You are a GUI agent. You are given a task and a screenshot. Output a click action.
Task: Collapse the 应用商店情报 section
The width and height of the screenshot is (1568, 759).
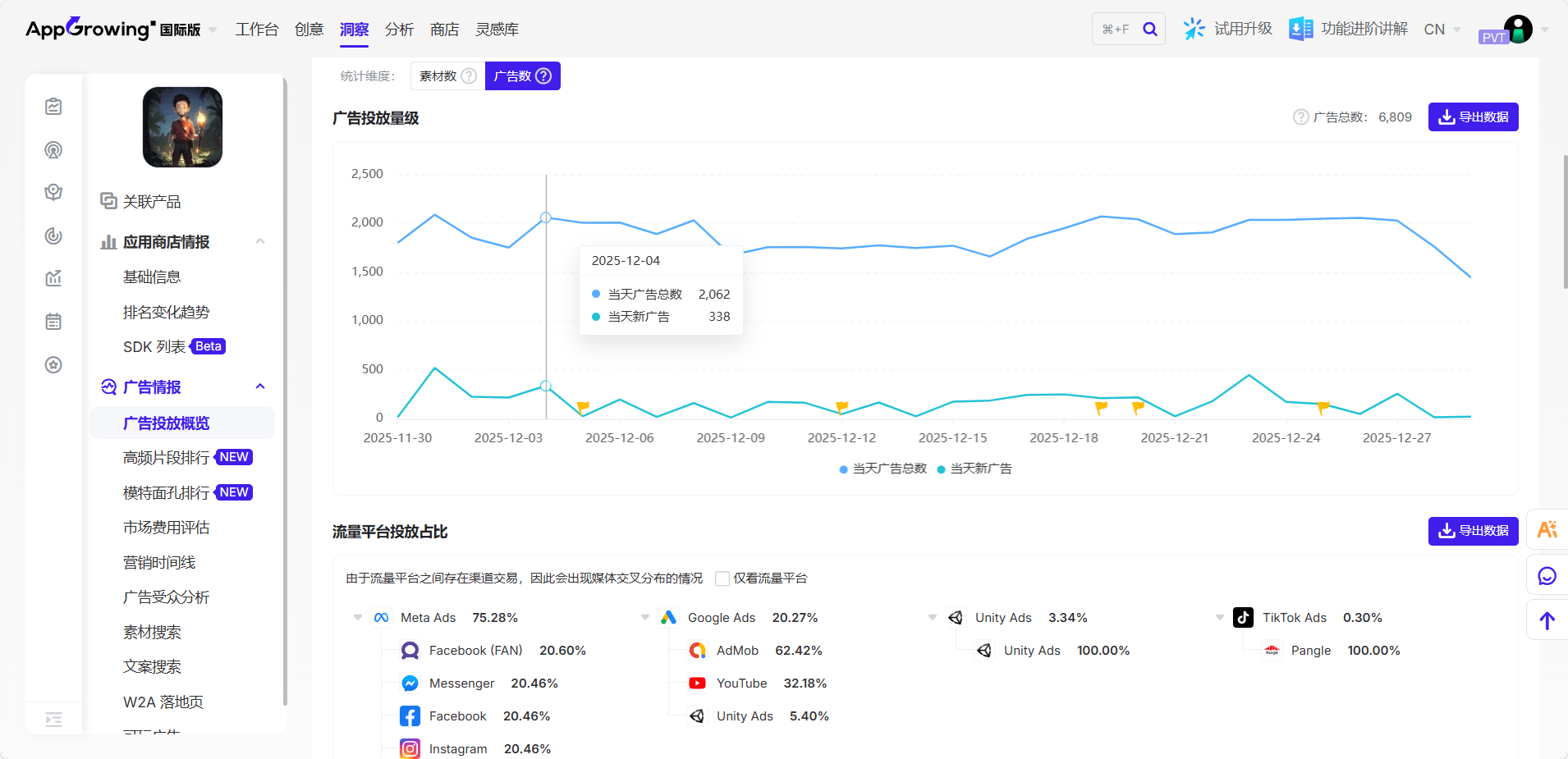[x=260, y=241]
